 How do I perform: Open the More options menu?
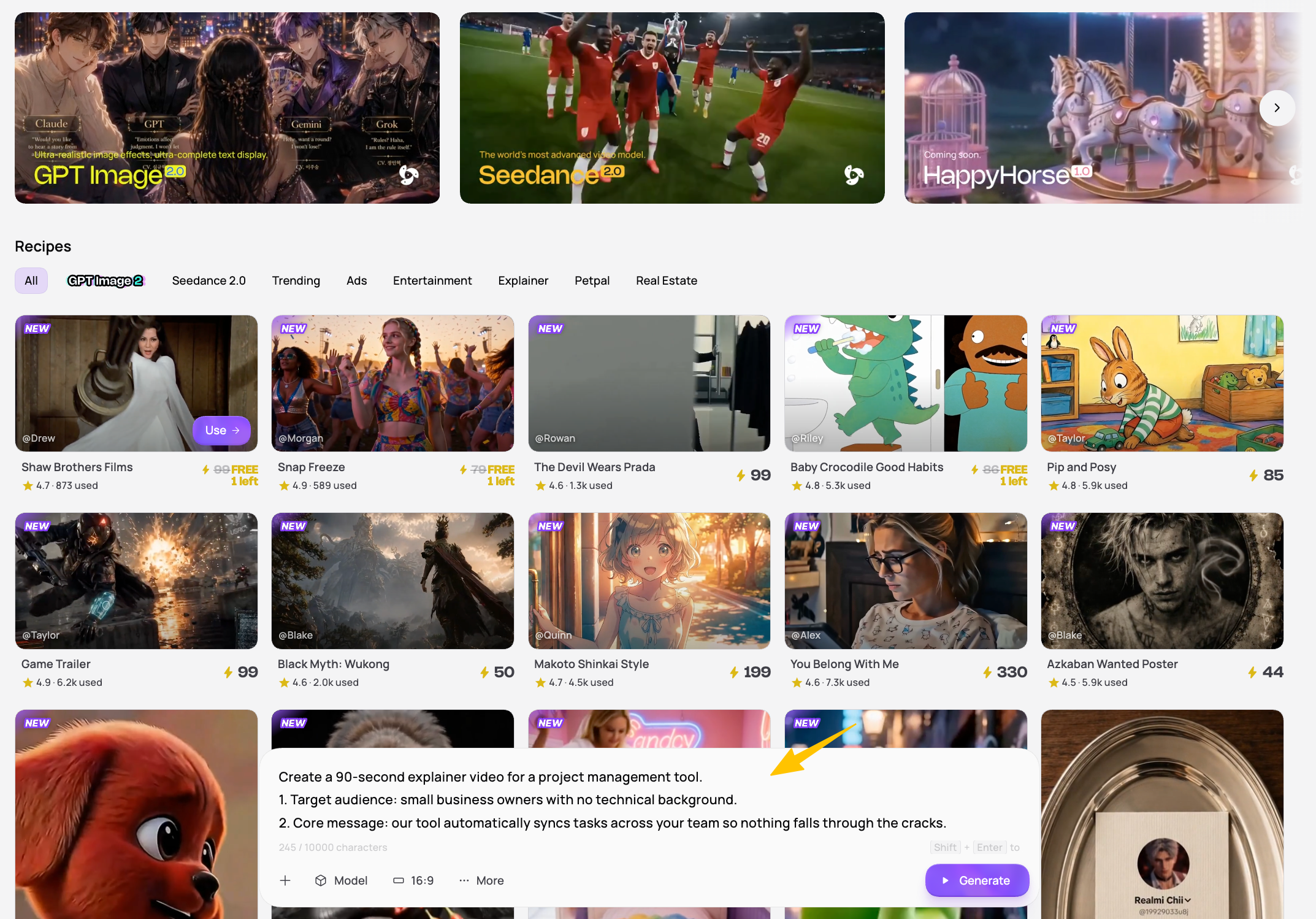click(481, 880)
